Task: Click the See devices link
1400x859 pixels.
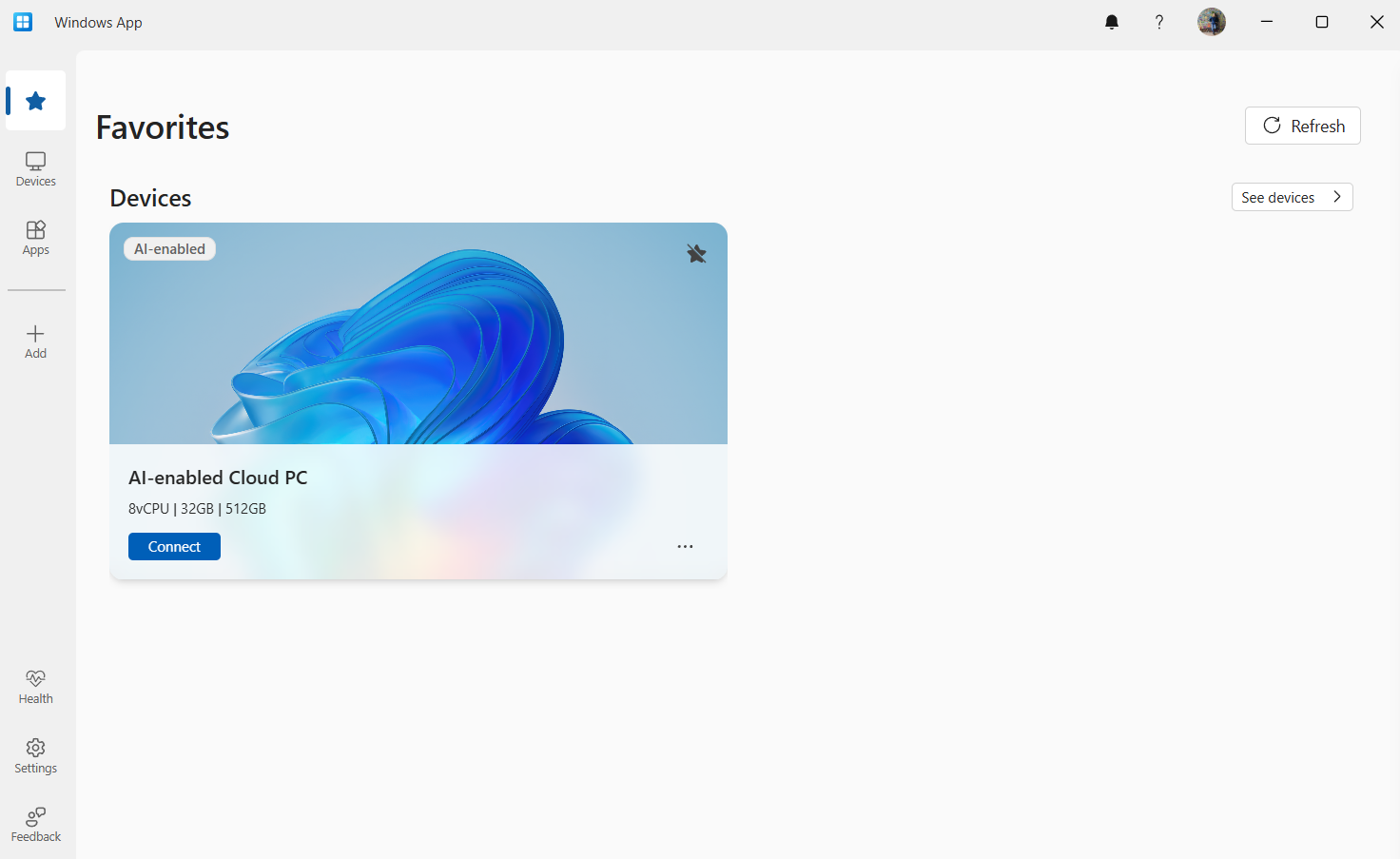Action: (x=1277, y=197)
